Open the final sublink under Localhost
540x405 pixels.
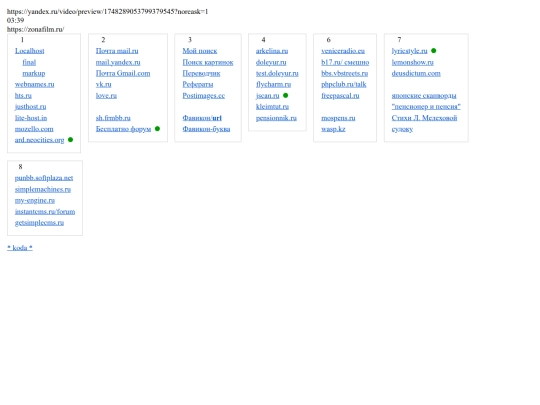[x=29, y=62]
